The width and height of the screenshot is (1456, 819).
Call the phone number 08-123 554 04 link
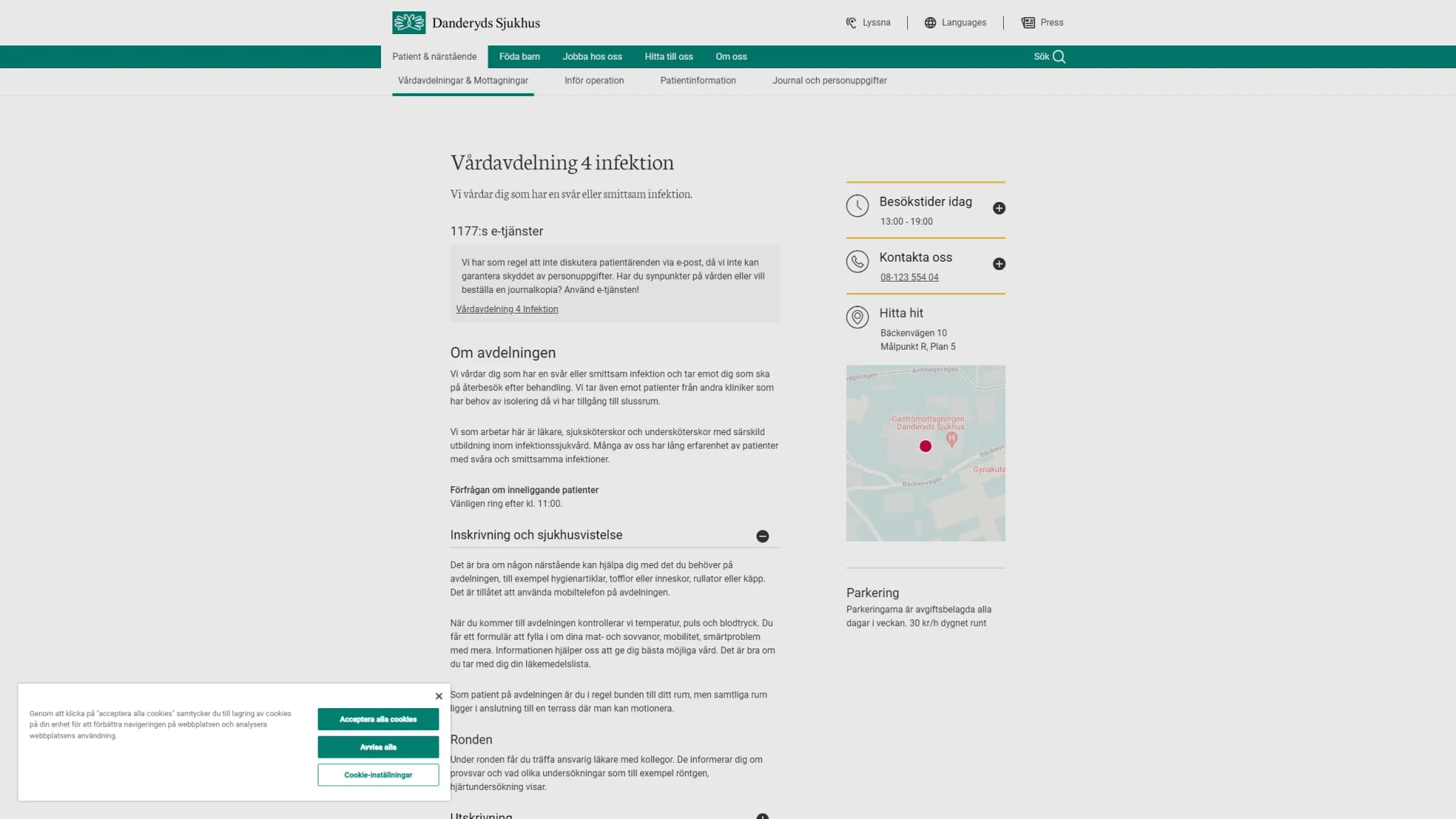pos(909,277)
